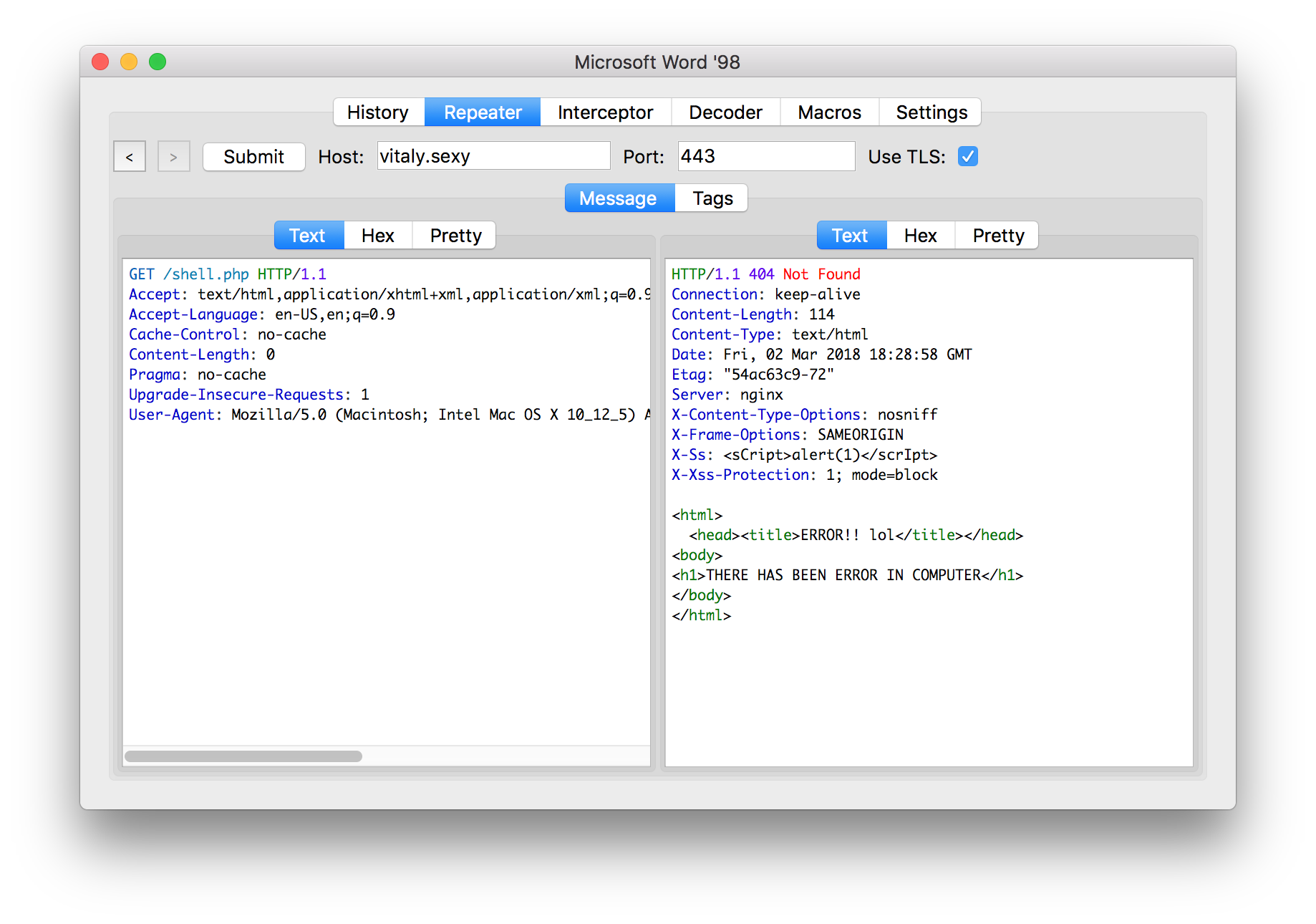1316x924 pixels.
Task: Switch to the Interceptor tab
Action: (605, 112)
